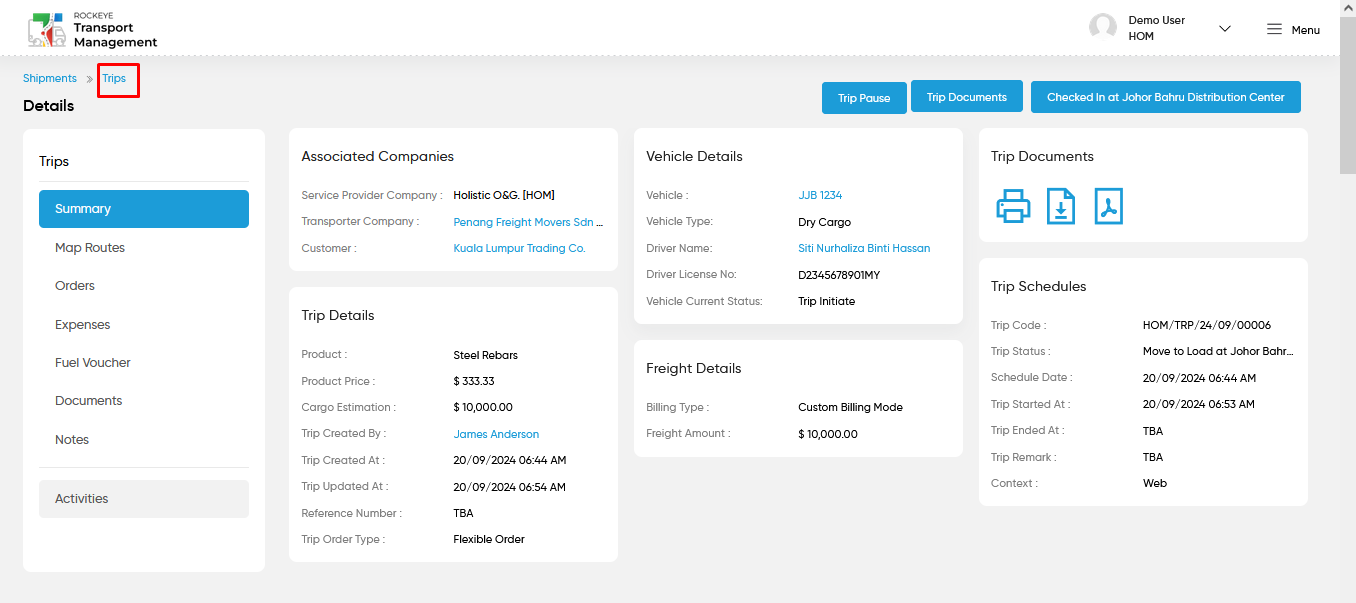Image resolution: width=1356 pixels, height=603 pixels.
Task: Click Move to Load trip status text
Action: (x=1218, y=351)
